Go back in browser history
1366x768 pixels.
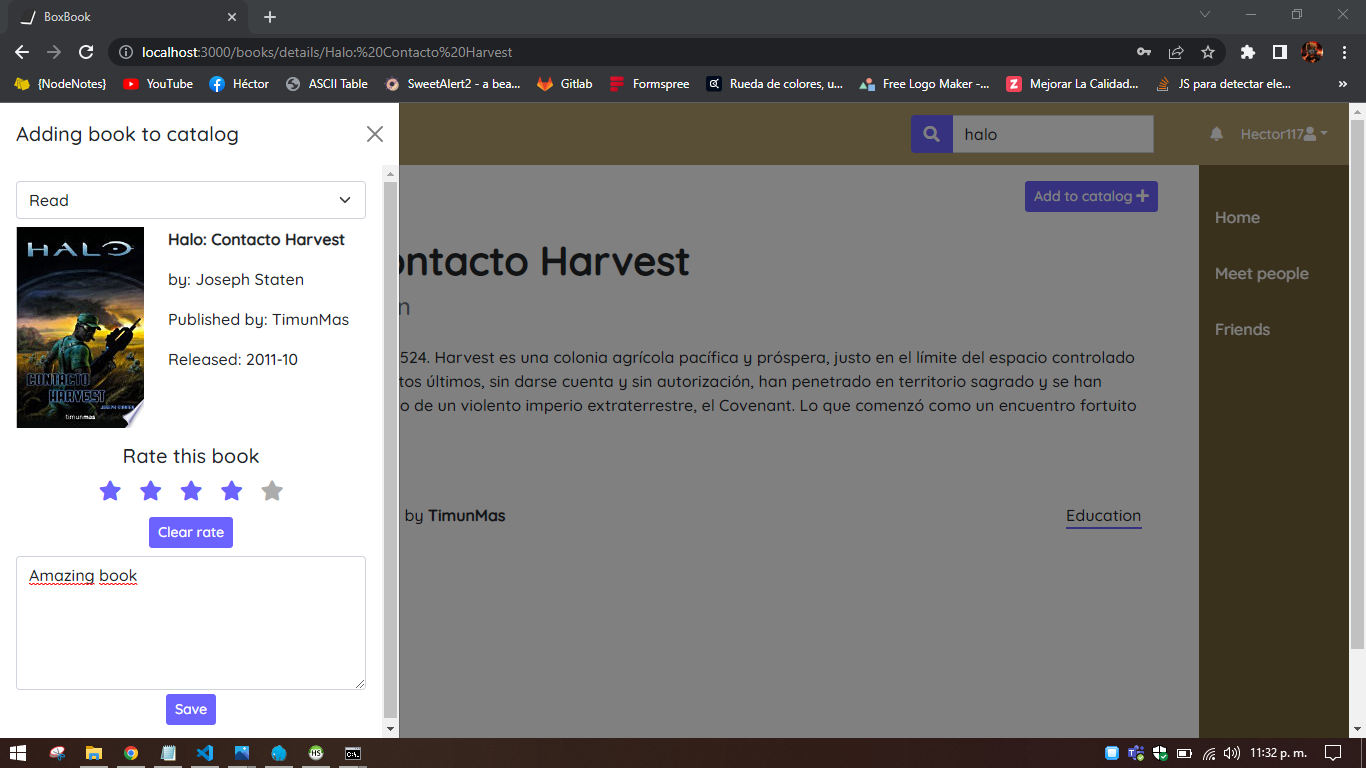pyautogui.click(x=22, y=52)
